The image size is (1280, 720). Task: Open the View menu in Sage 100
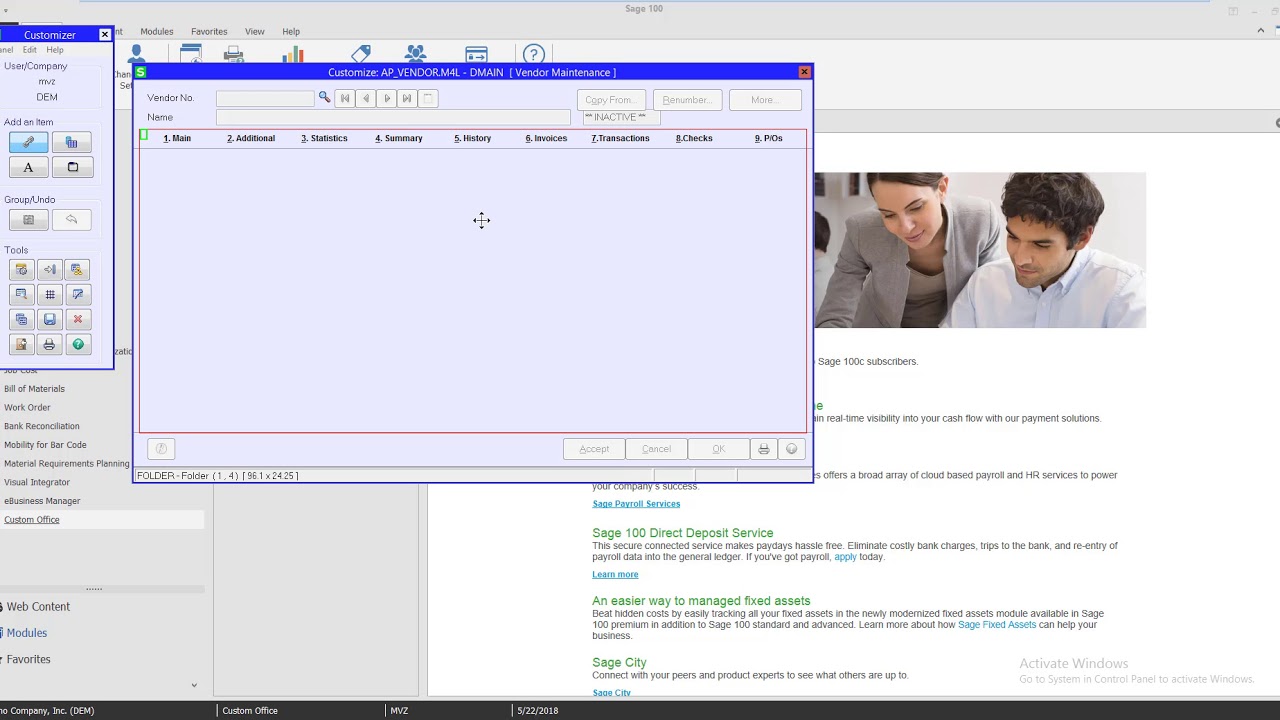(255, 32)
